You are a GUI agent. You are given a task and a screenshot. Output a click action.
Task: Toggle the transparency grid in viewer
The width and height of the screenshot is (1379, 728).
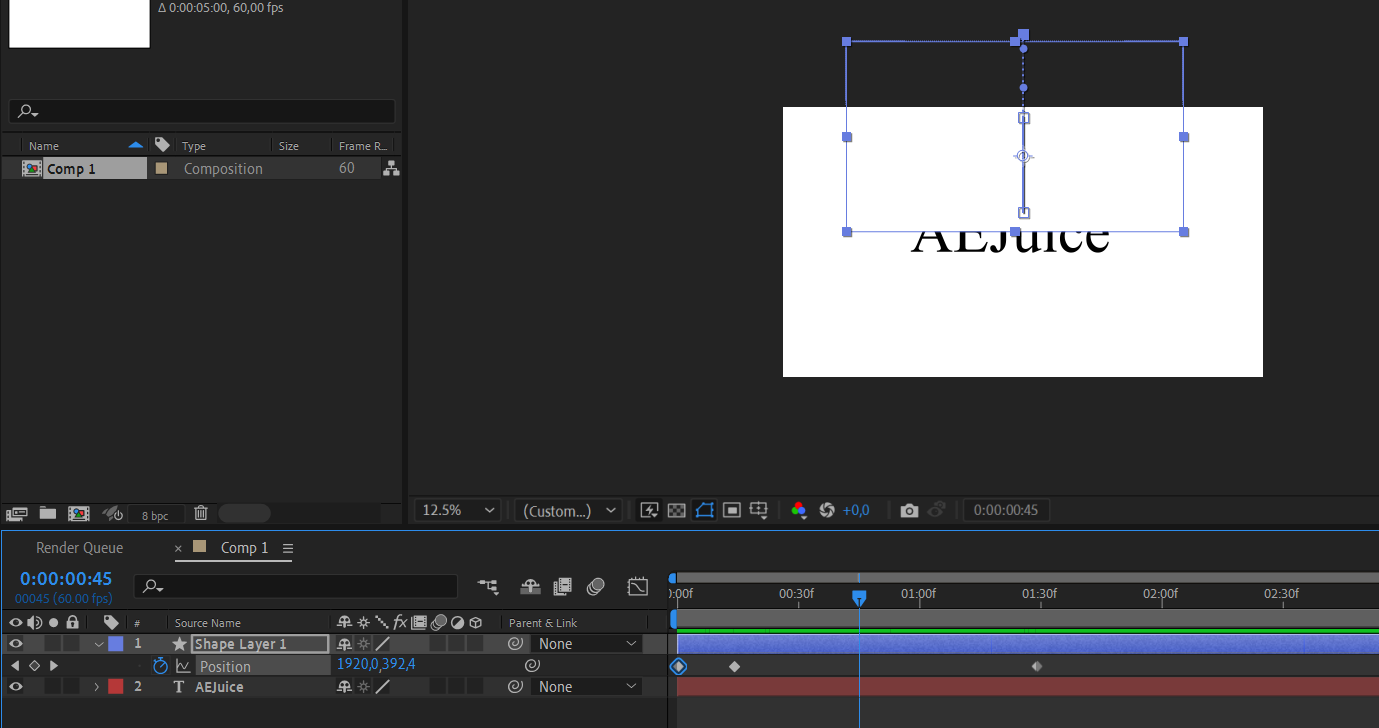(676, 511)
